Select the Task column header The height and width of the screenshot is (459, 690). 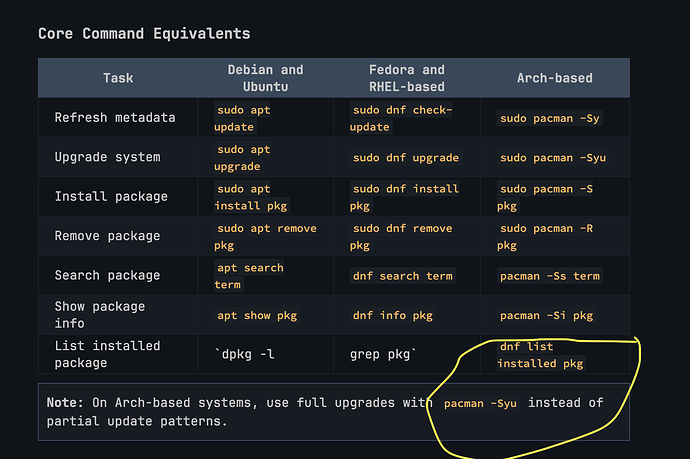[118, 78]
